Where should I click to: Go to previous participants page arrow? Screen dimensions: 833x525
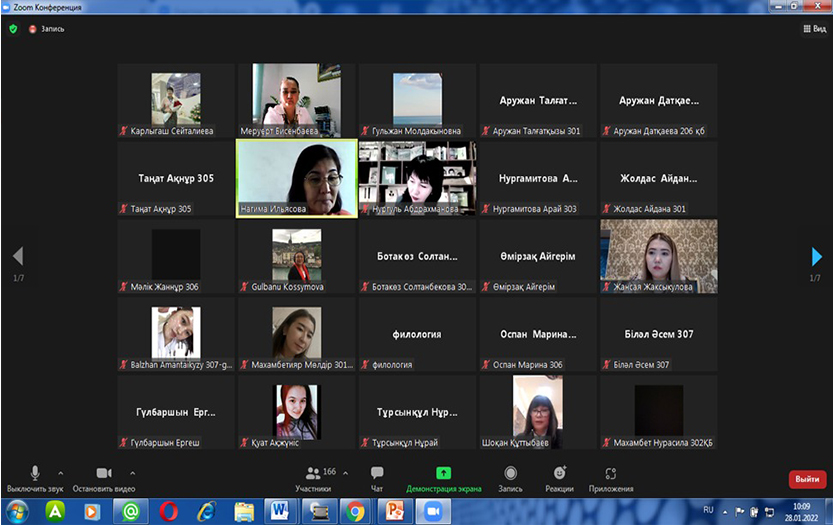click(x=17, y=257)
